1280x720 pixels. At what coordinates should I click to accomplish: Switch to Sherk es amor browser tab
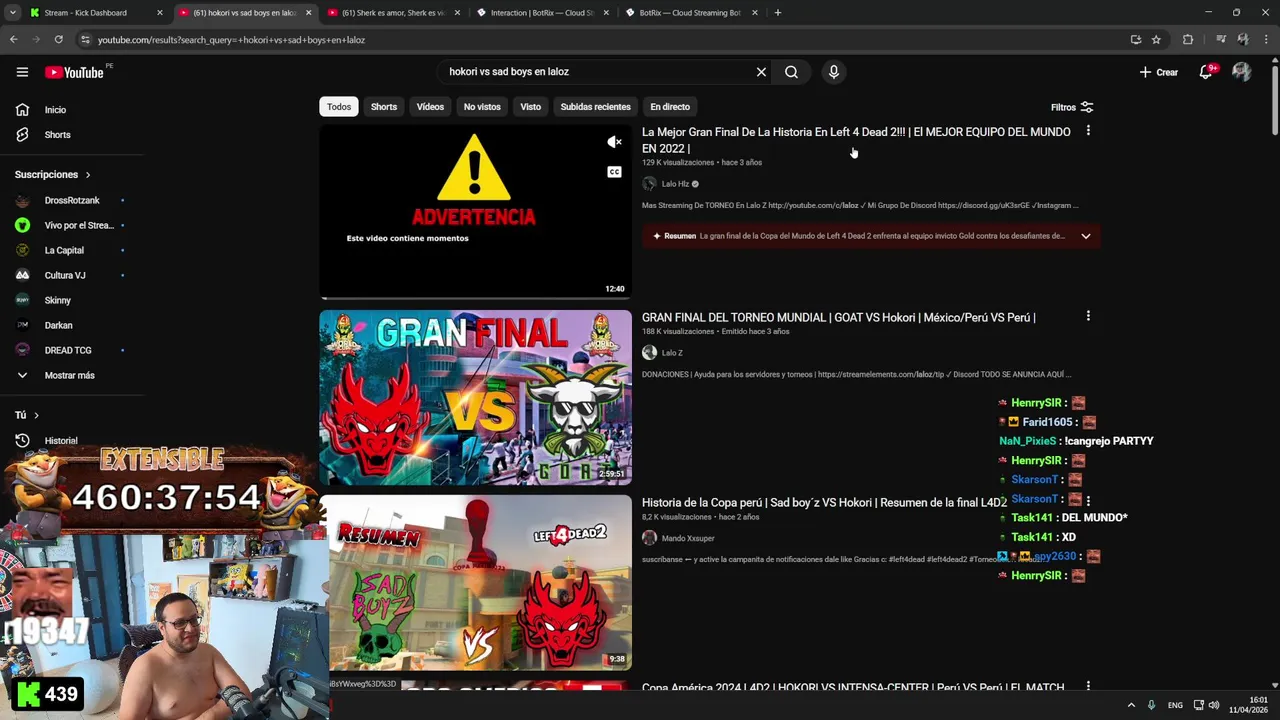[392, 13]
